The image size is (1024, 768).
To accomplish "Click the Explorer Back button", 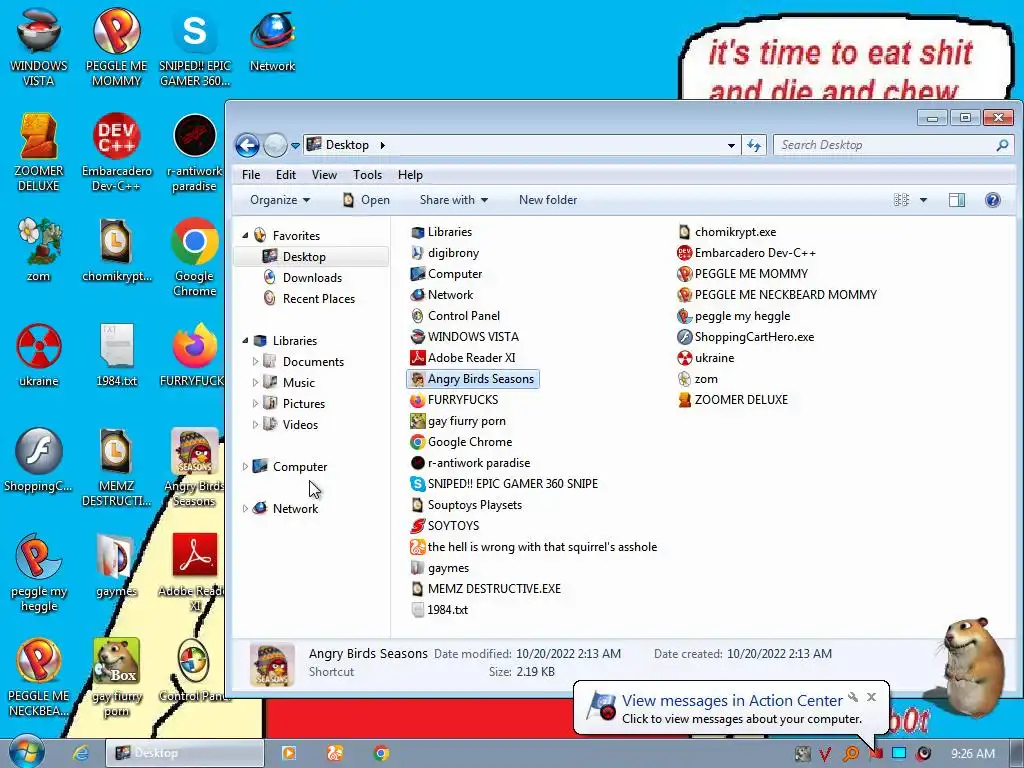I will pos(248,145).
